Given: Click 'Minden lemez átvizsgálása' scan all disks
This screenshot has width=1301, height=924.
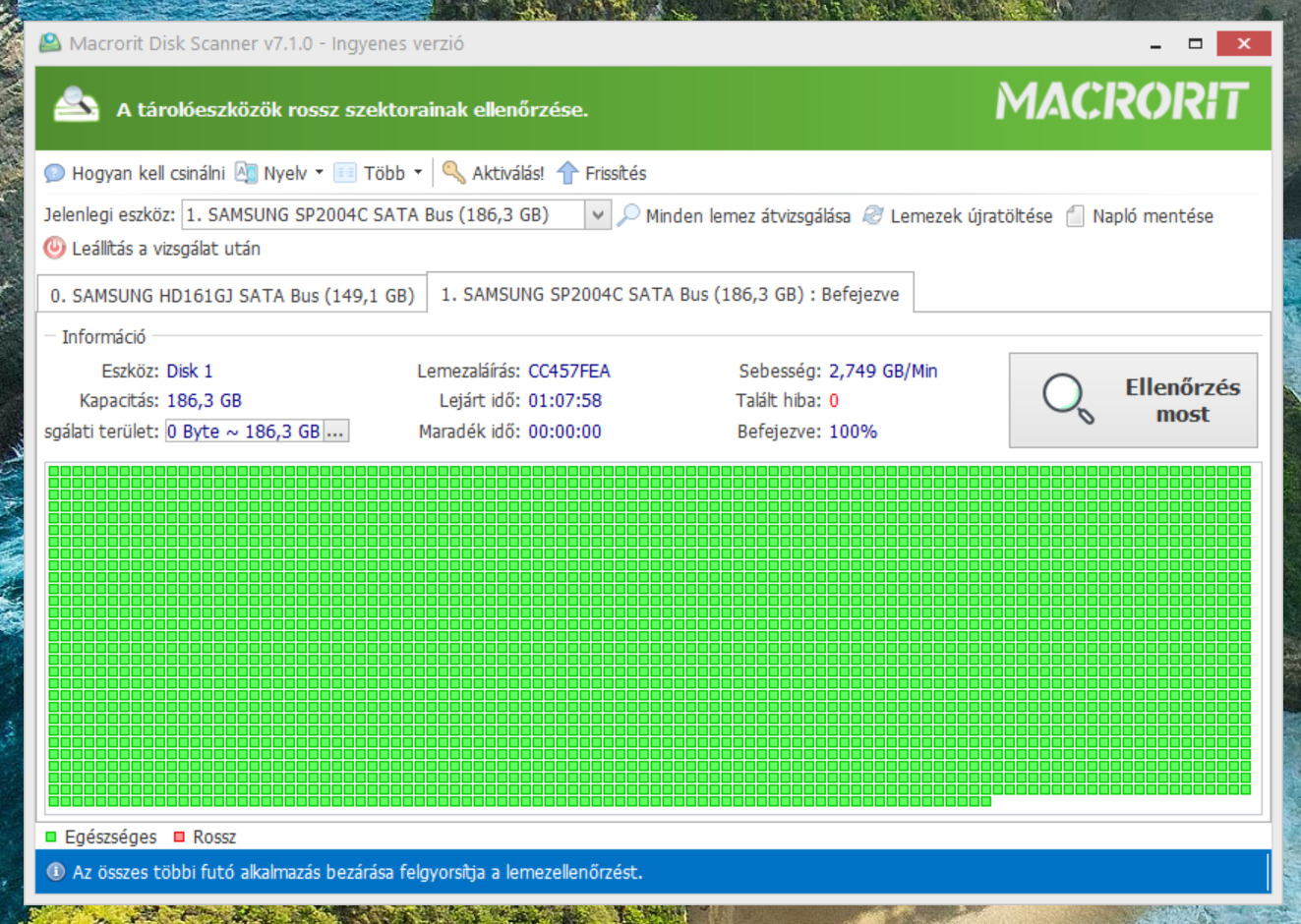Looking at the screenshot, I should [x=747, y=216].
